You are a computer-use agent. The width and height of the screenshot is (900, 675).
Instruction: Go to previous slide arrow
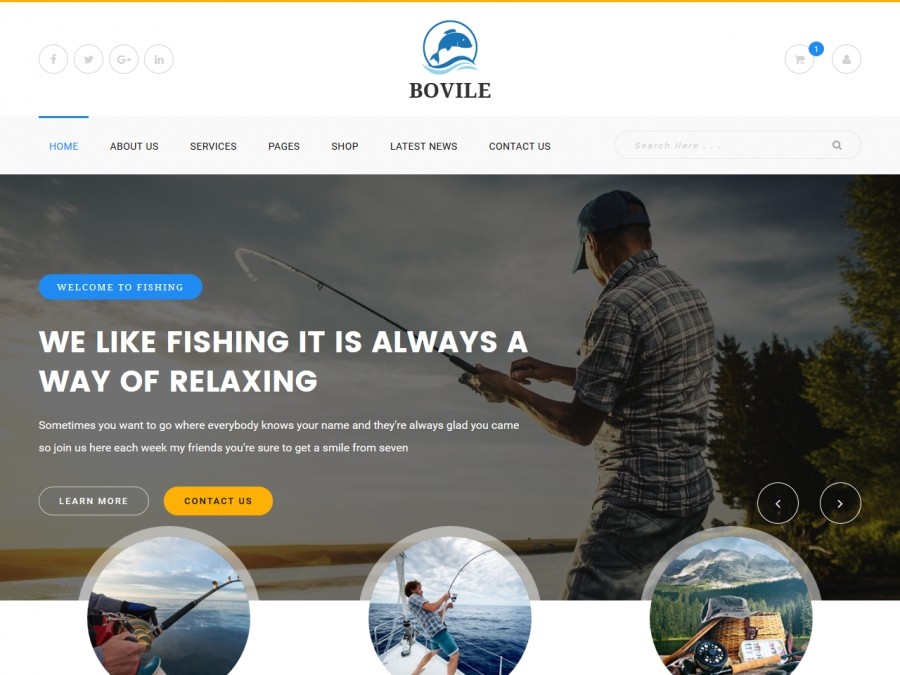pos(778,503)
